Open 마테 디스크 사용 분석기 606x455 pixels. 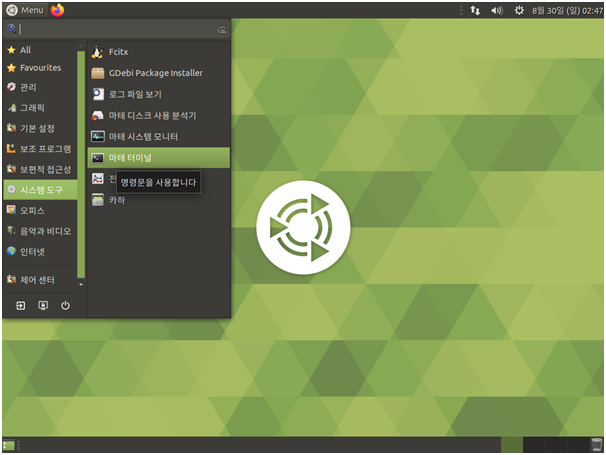[158, 116]
